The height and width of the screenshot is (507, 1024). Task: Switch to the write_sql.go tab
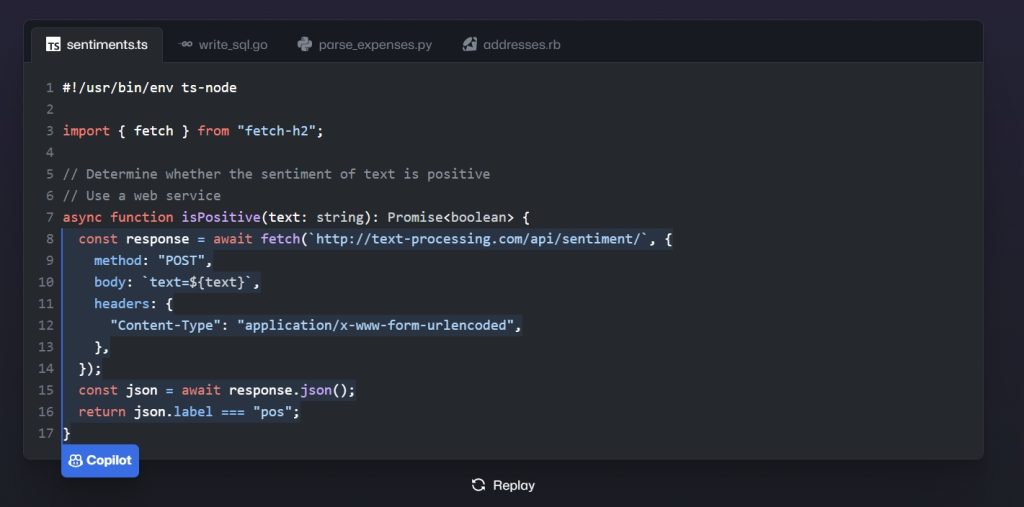point(223,45)
